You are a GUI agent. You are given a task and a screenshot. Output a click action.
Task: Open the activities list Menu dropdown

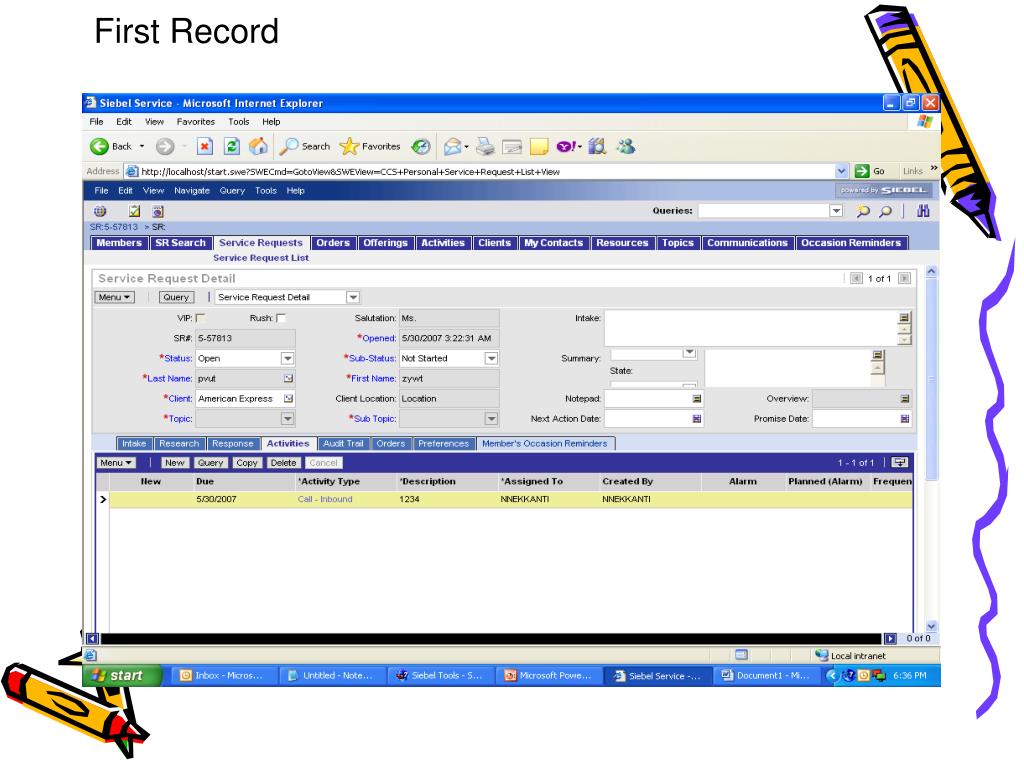(x=116, y=462)
